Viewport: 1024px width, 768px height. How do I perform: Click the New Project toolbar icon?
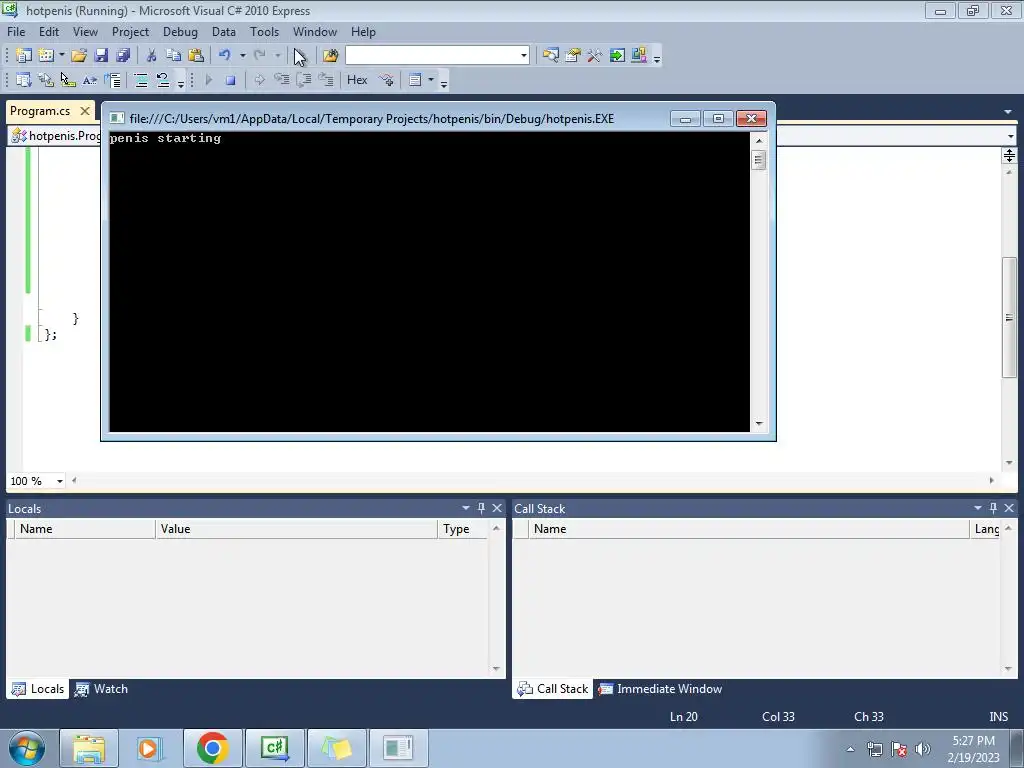[24, 56]
